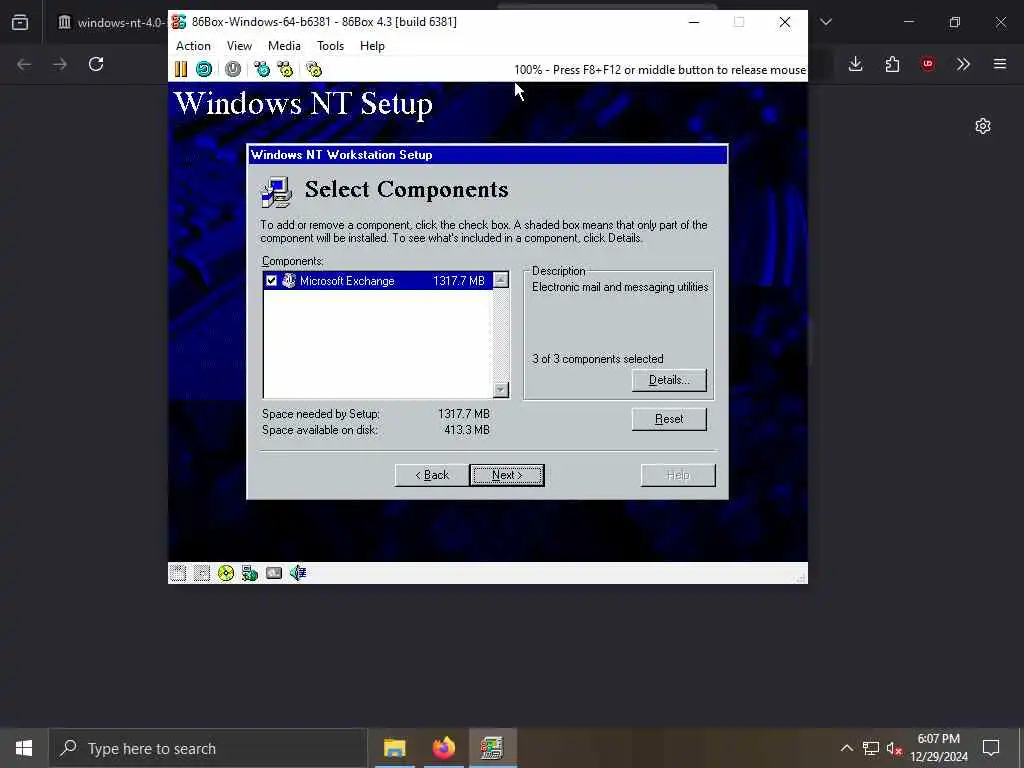Open the browser downloads icon
Image resolution: width=1024 pixels, height=768 pixels.
[x=856, y=64]
